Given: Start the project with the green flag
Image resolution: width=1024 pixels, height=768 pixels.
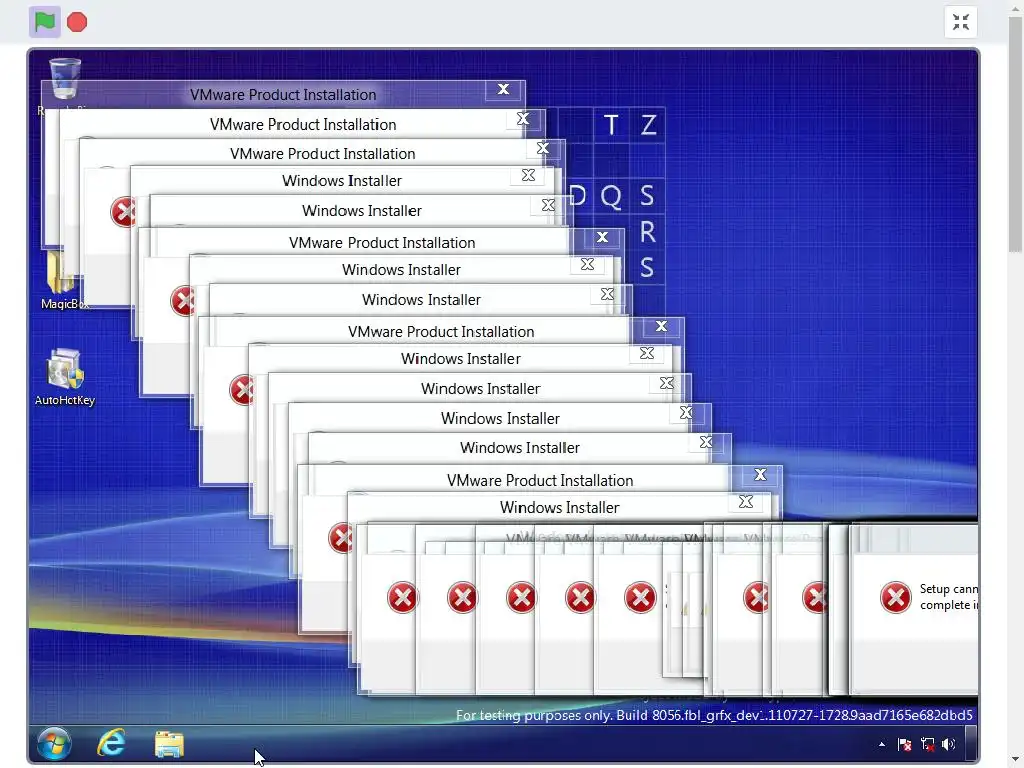Looking at the screenshot, I should point(44,22).
